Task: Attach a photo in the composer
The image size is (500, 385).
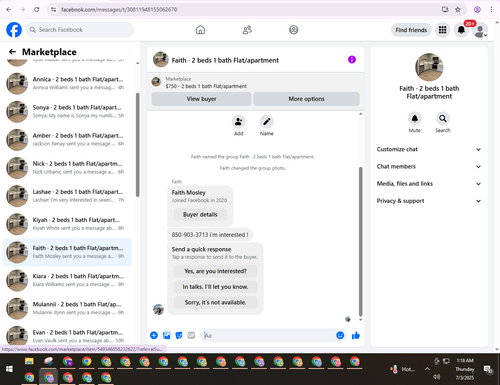Action: [166, 335]
